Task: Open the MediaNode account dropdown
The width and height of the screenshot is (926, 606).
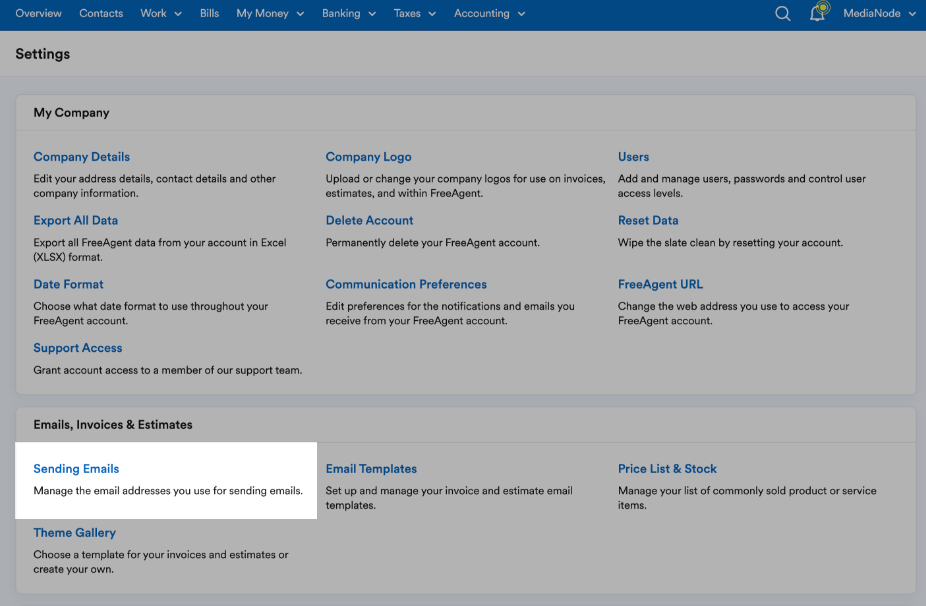Action: tap(879, 14)
